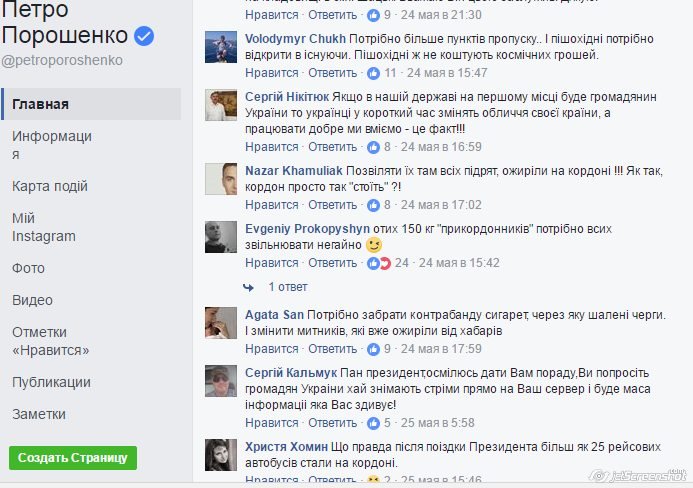Open Volodymyr Chukh's profile name link
The width and height of the screenshot is (693, 488).
(x=295, y=39)
